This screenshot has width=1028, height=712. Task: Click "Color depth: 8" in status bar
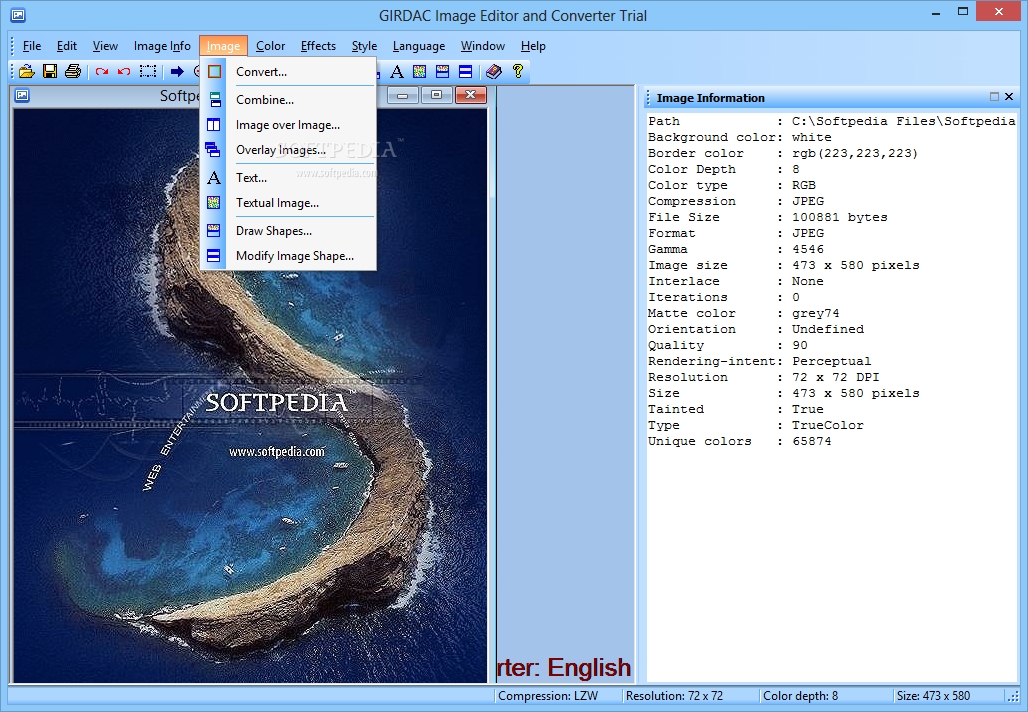[801, 696]
